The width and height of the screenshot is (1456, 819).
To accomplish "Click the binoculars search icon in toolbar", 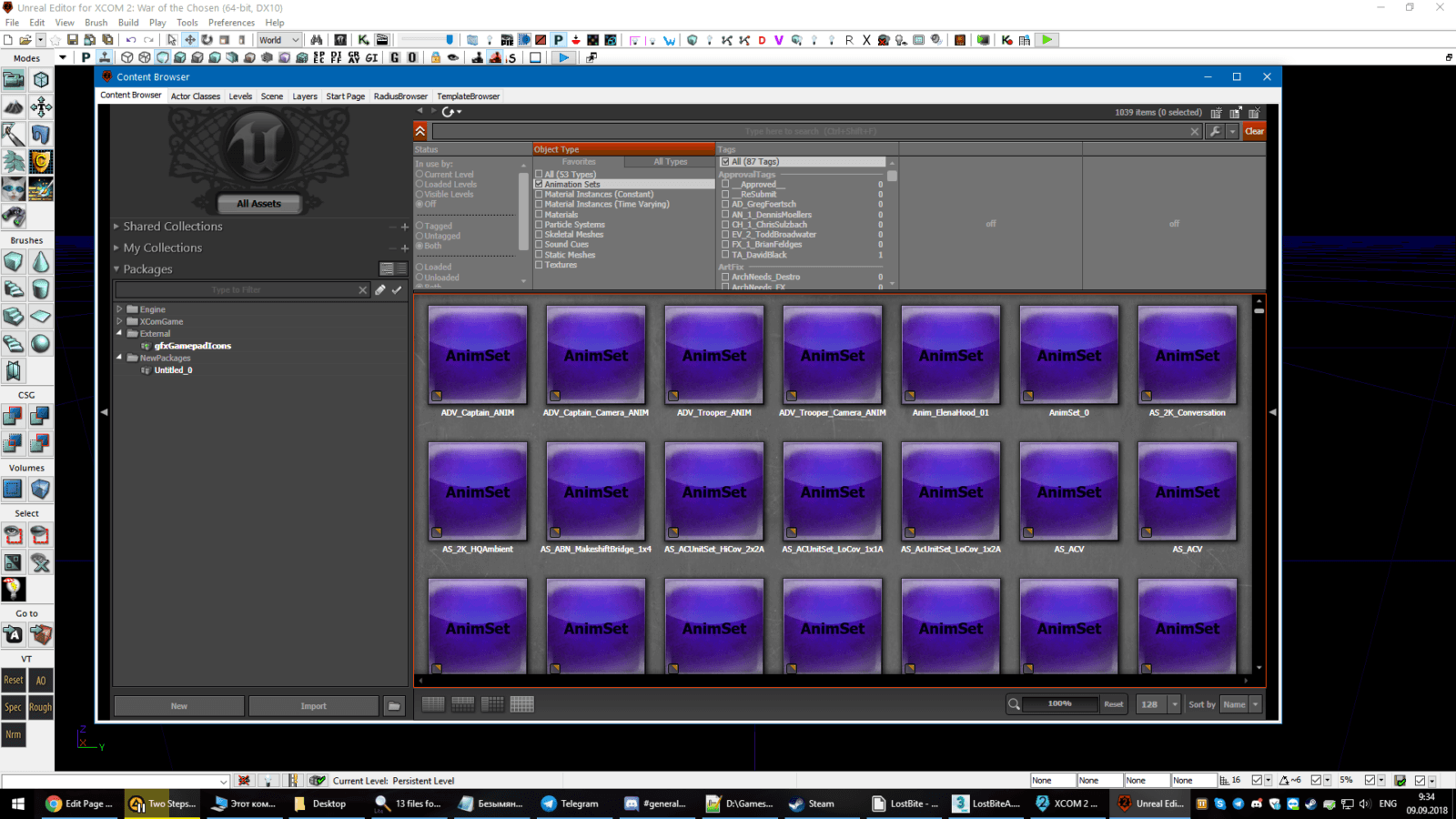I will point(317,40).
